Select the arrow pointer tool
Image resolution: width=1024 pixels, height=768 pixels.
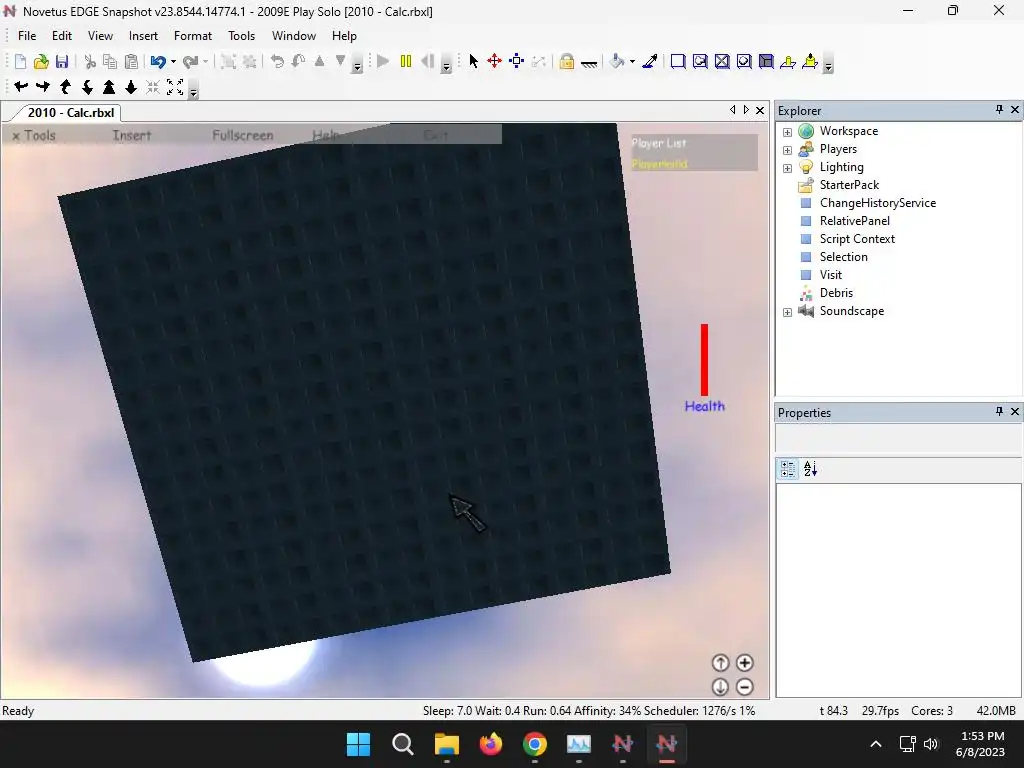(473, 61)
